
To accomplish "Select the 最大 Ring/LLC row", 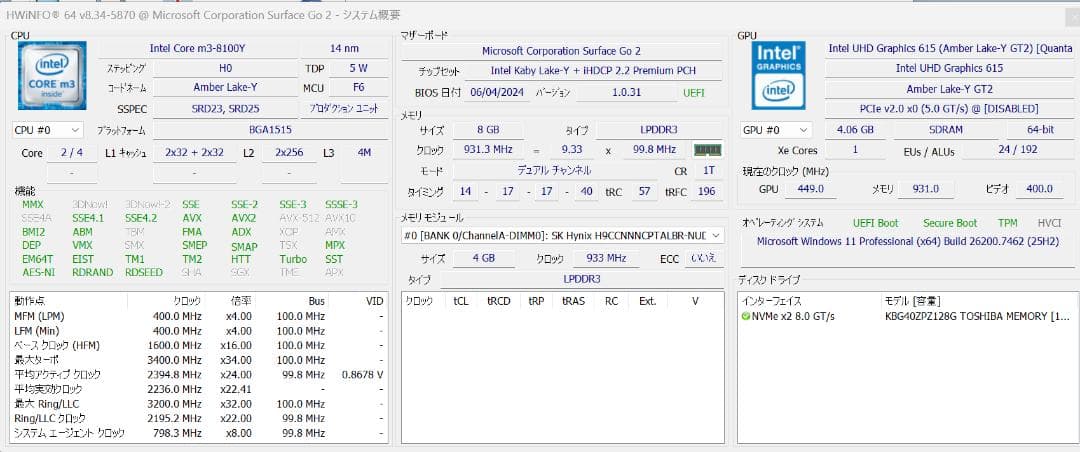I will point(198,404).
